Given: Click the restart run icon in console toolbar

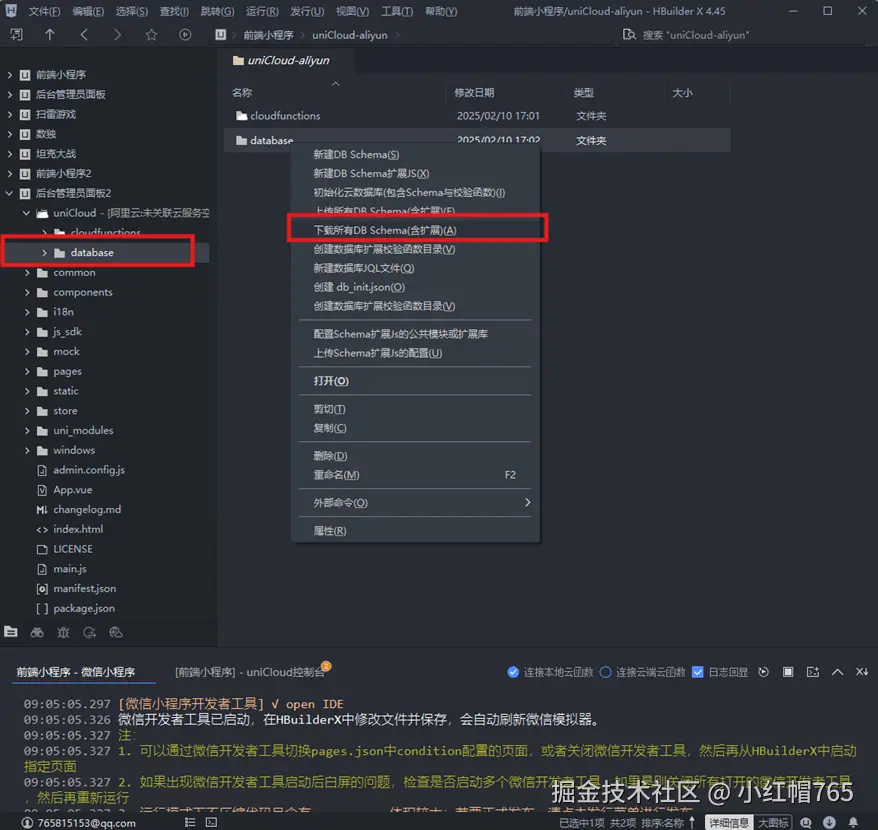Looking at the screenshot, I should pyautogui.click(x=763, y=672).
